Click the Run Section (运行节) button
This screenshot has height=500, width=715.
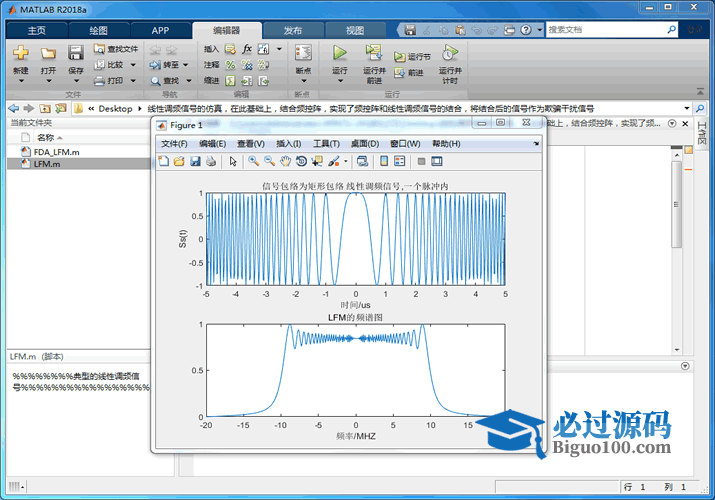412,57
